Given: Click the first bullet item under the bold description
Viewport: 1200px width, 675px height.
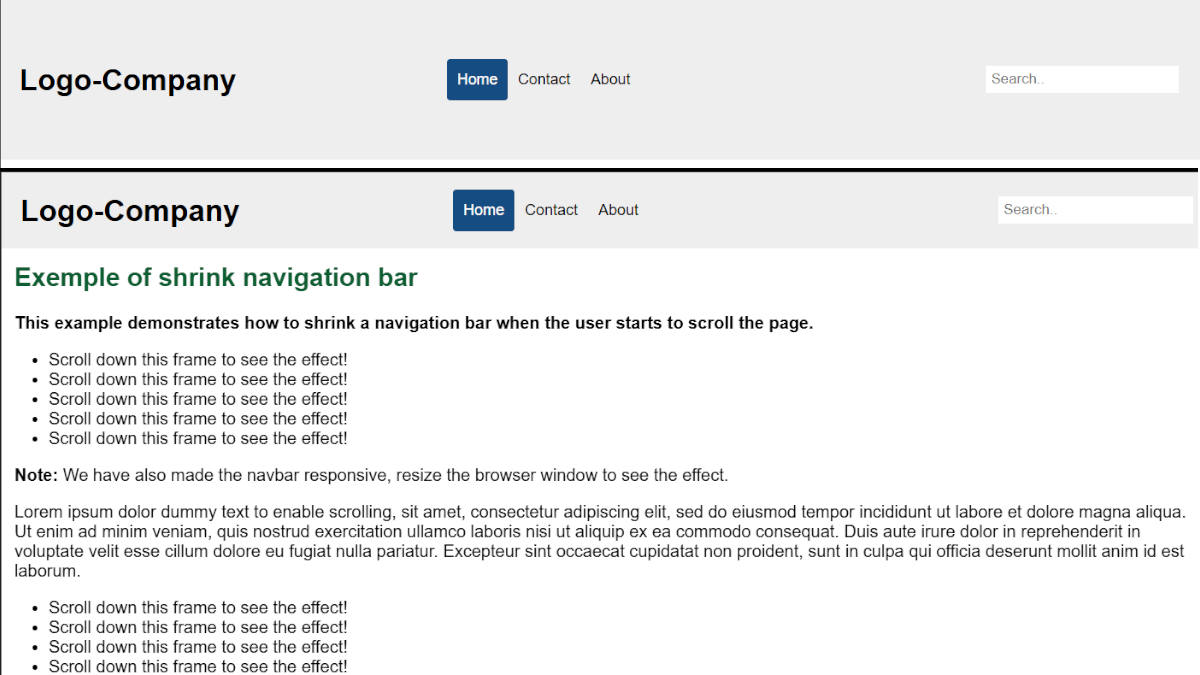Looking at the screenshot, I should (x=198, y=360).
